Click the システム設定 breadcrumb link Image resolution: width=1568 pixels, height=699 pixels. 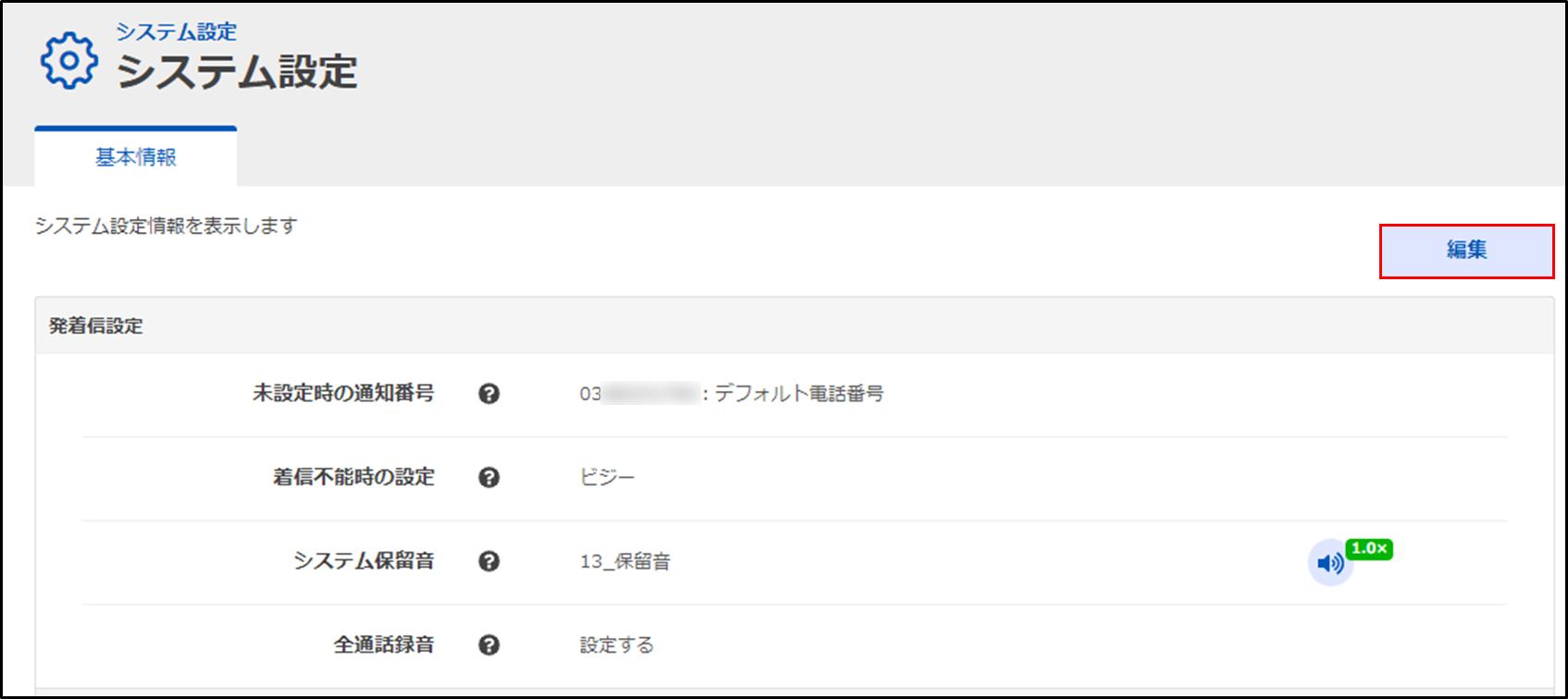coord(176,31)
